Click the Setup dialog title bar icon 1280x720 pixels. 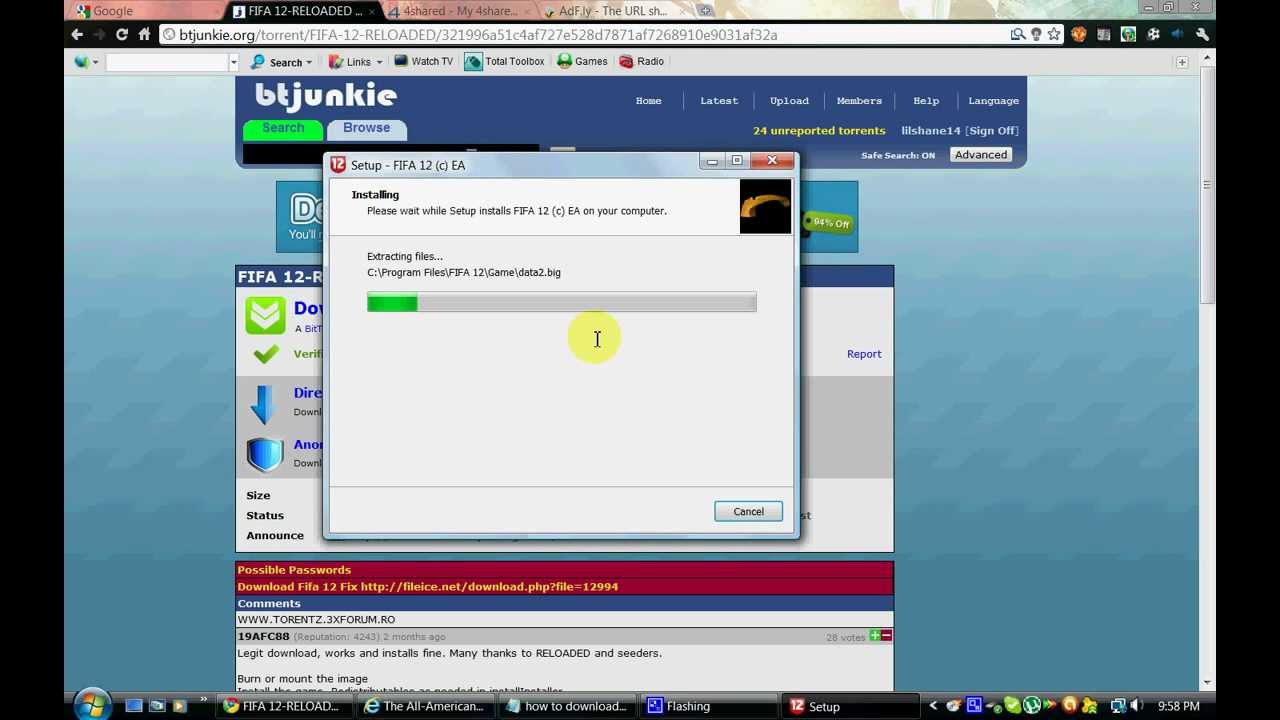point(338,165)
